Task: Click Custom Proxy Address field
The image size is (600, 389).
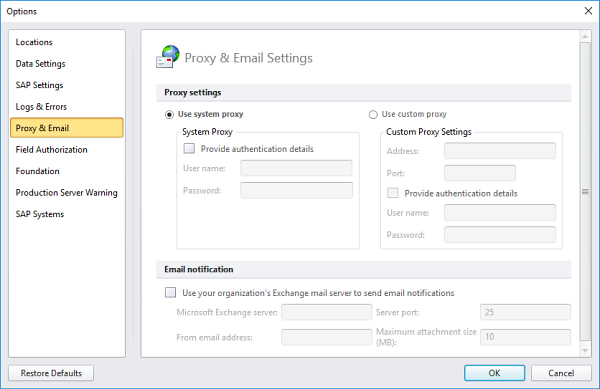Action: 500,151
